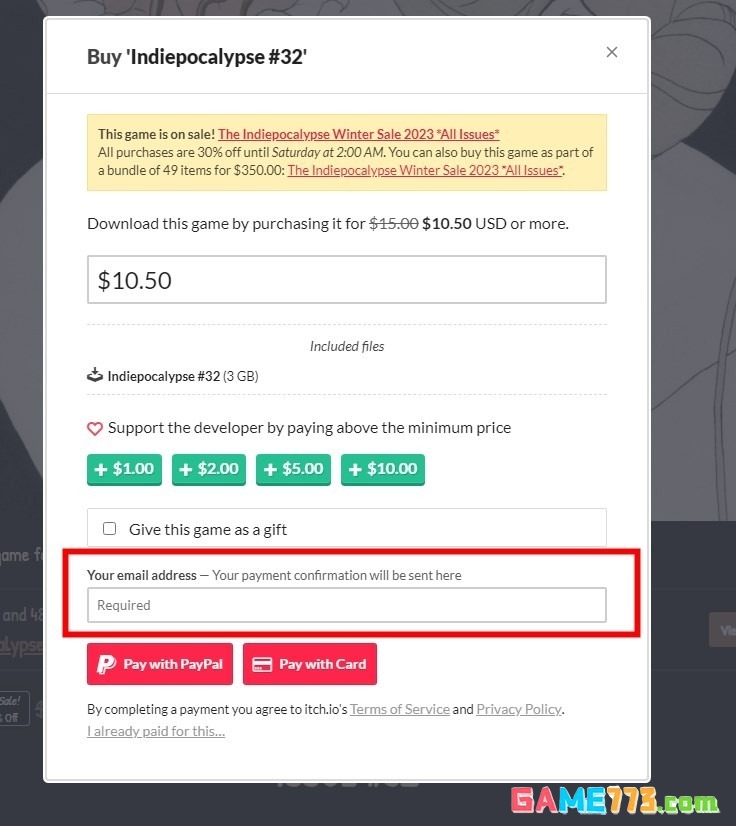Focus the email address input field
736x826 pixels.
346,605
